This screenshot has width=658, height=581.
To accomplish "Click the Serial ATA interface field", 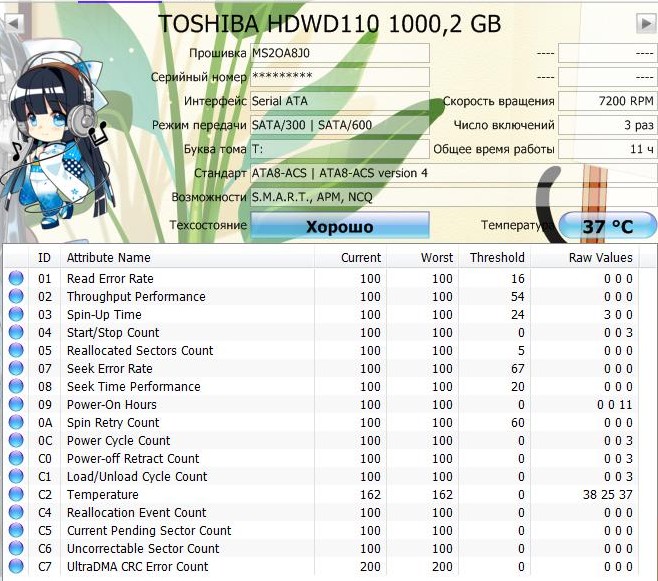I will [x=340, y=101].
